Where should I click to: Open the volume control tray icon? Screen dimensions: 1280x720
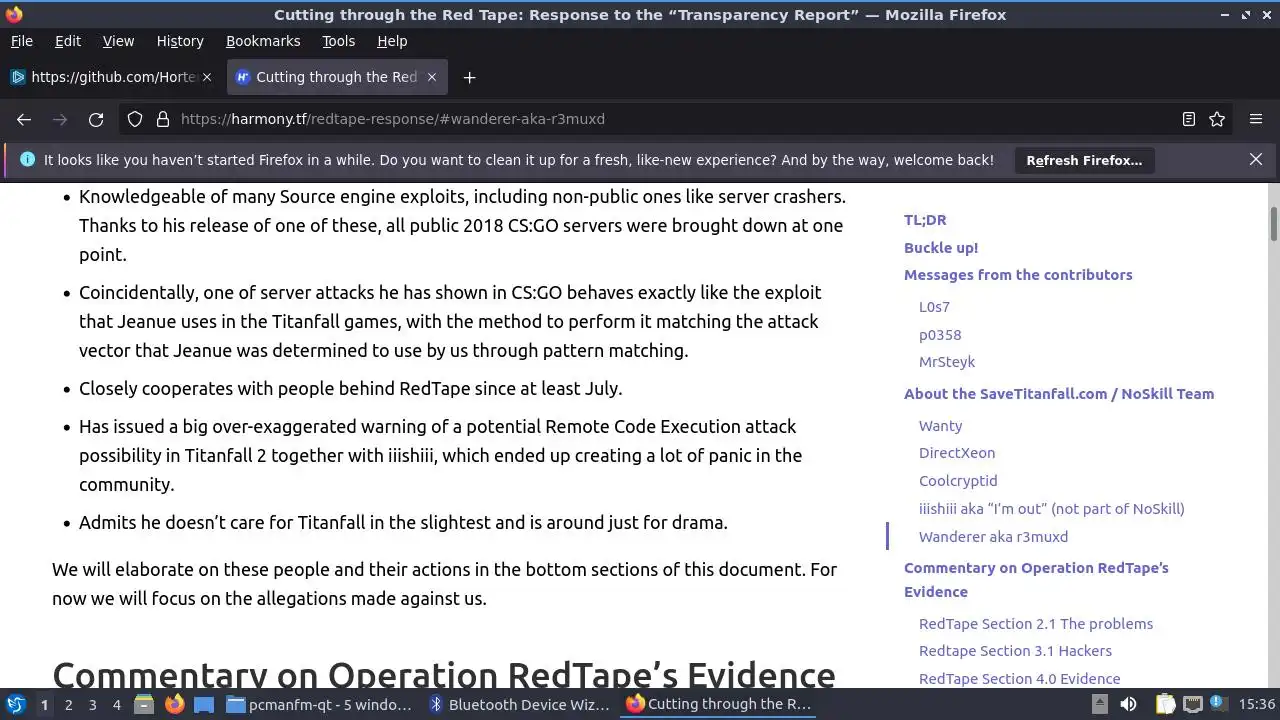click(x=1128, y=705)
